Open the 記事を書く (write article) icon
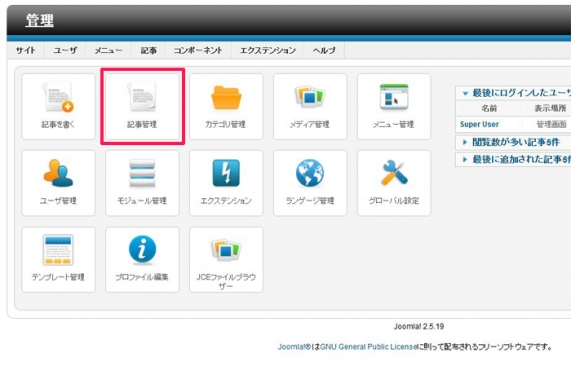This screenshot has width=571, height=366. tap(58, 106)
